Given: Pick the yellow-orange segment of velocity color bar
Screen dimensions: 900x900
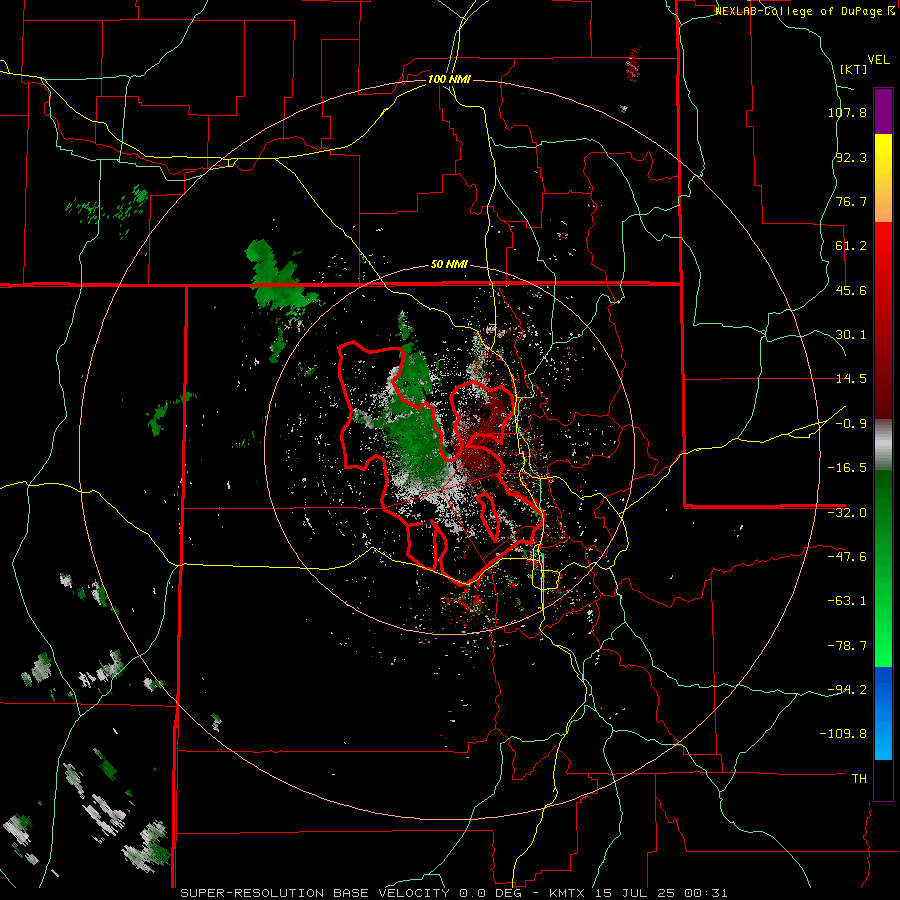Looking at the screenshot, I should coord(883,178).
